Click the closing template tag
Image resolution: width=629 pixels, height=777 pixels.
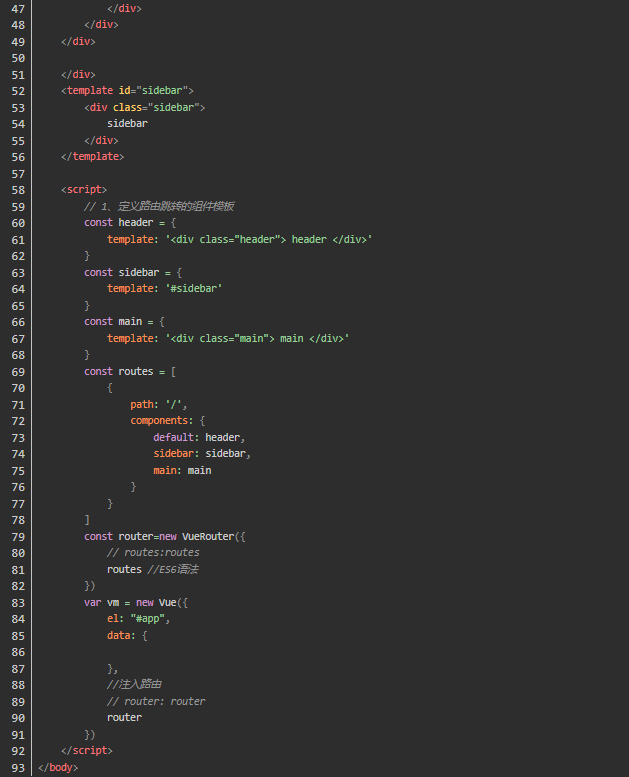click(x=92, y=156)
